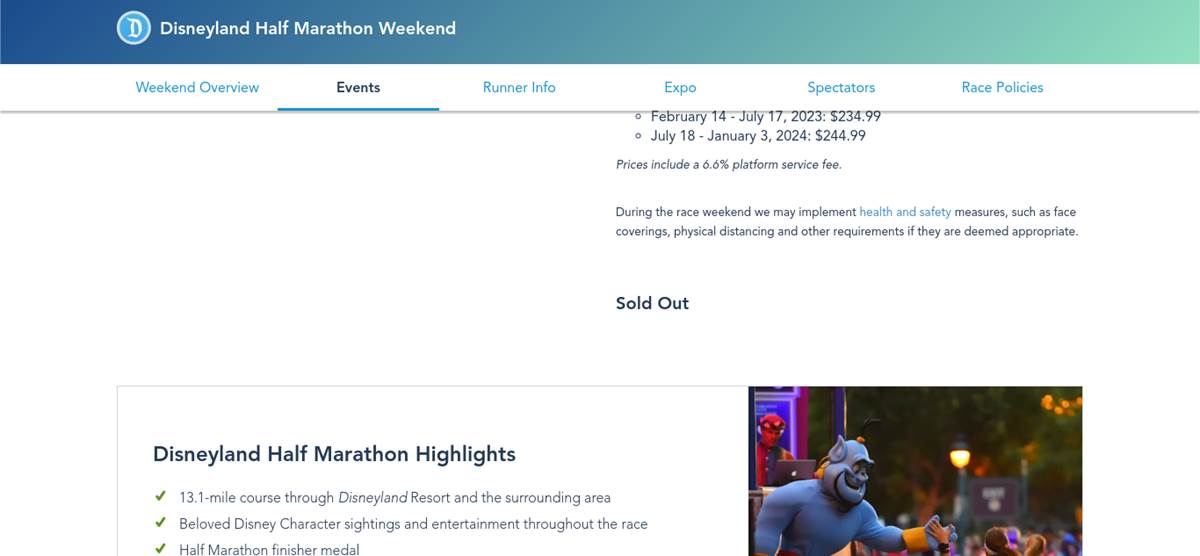Image resolution: width=1200 pixels, height=556 pixels.
Task: Click the Beloved Disney Character sightings text
Action: [x=413, y=523]
